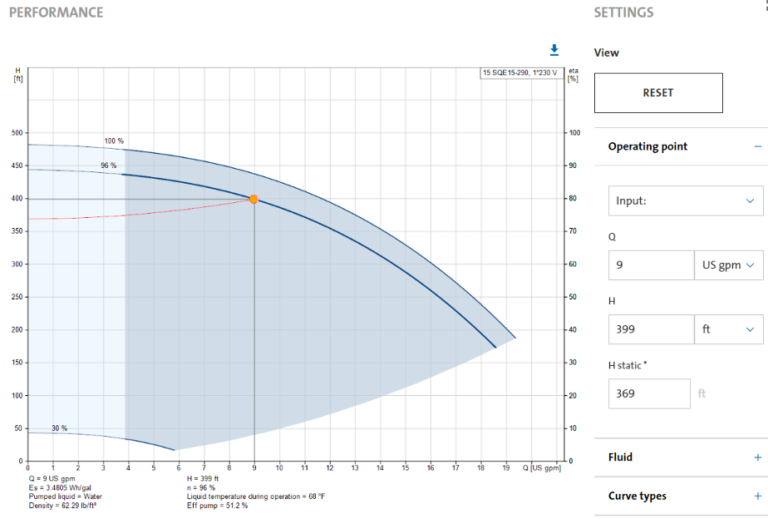Click the H static field showing 369
The height and width of the screenshot is (519, 768).
pyautogui.click(x=648, y=393)
